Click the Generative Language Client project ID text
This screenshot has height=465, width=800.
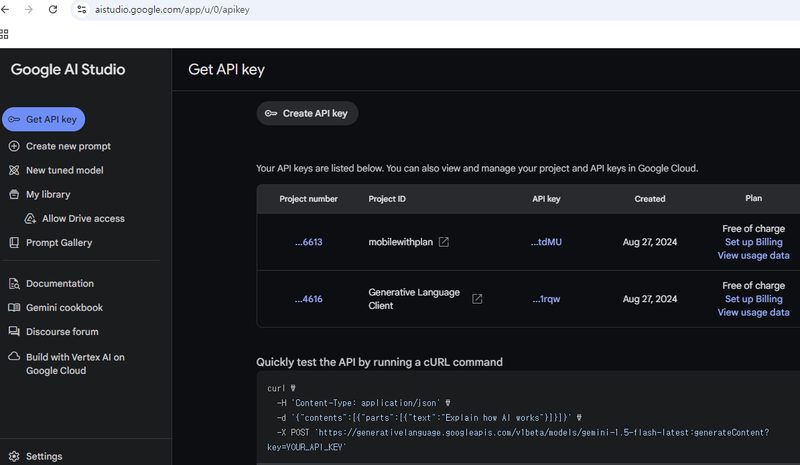point(414,299)
